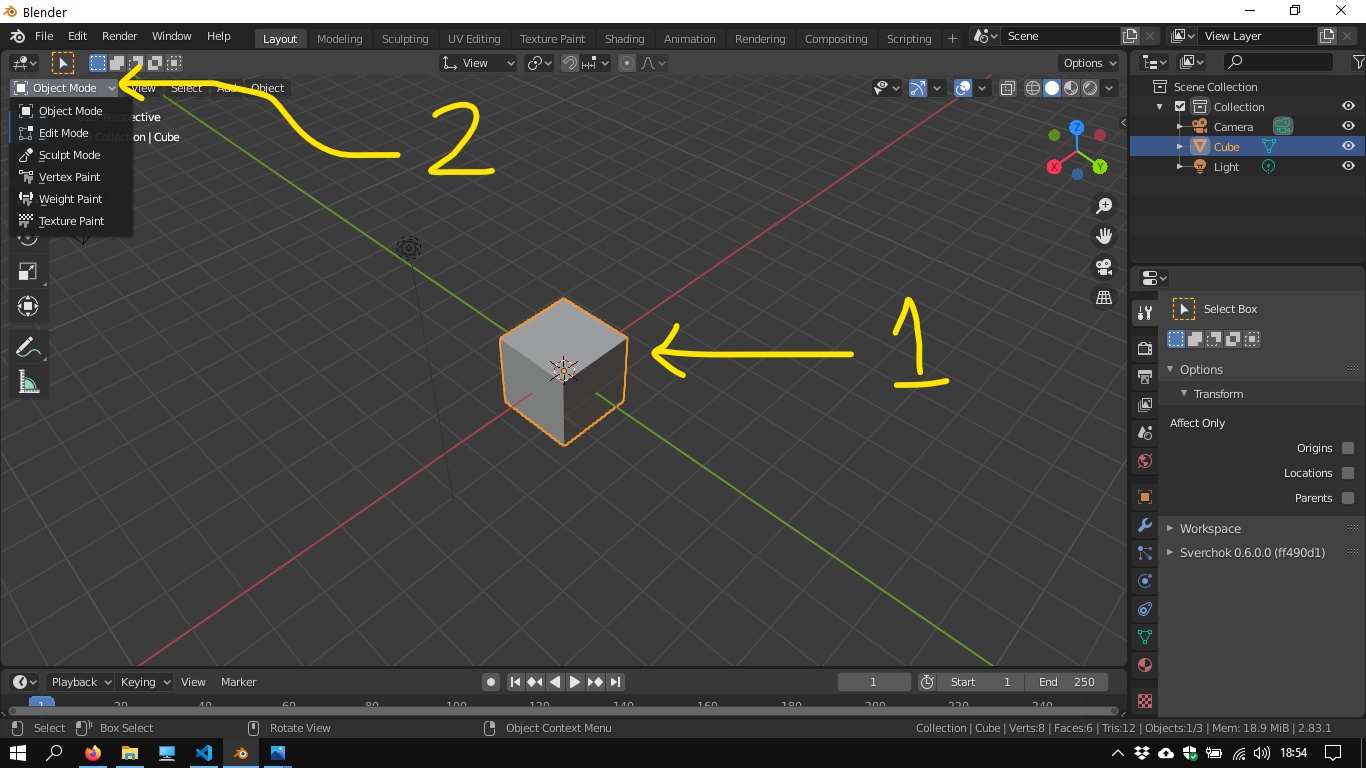Select the Measure tool in left toolbar
This screenshot has height=768, width=1366.
click(28, 382)
